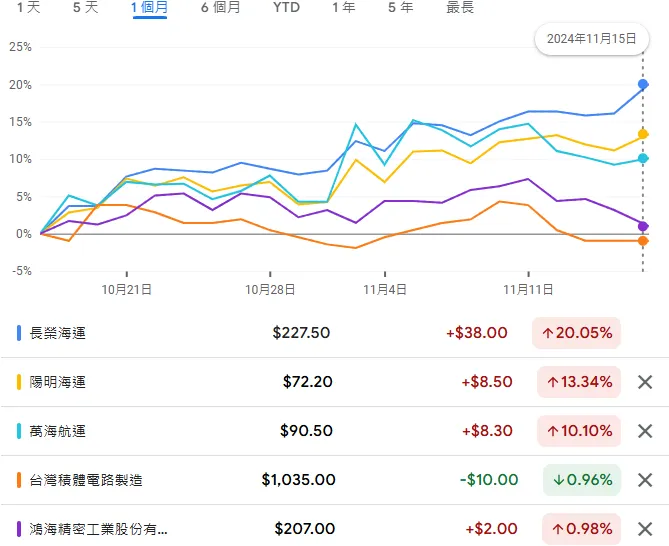Click the $1,035.00 price value
The height and width of the screenshot is (546, 669).
(299, 480)
